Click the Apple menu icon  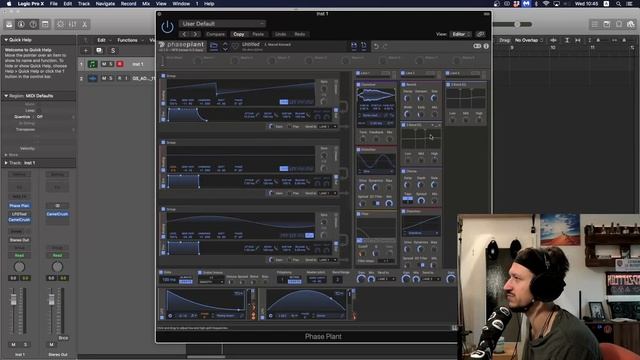[9, 4]
